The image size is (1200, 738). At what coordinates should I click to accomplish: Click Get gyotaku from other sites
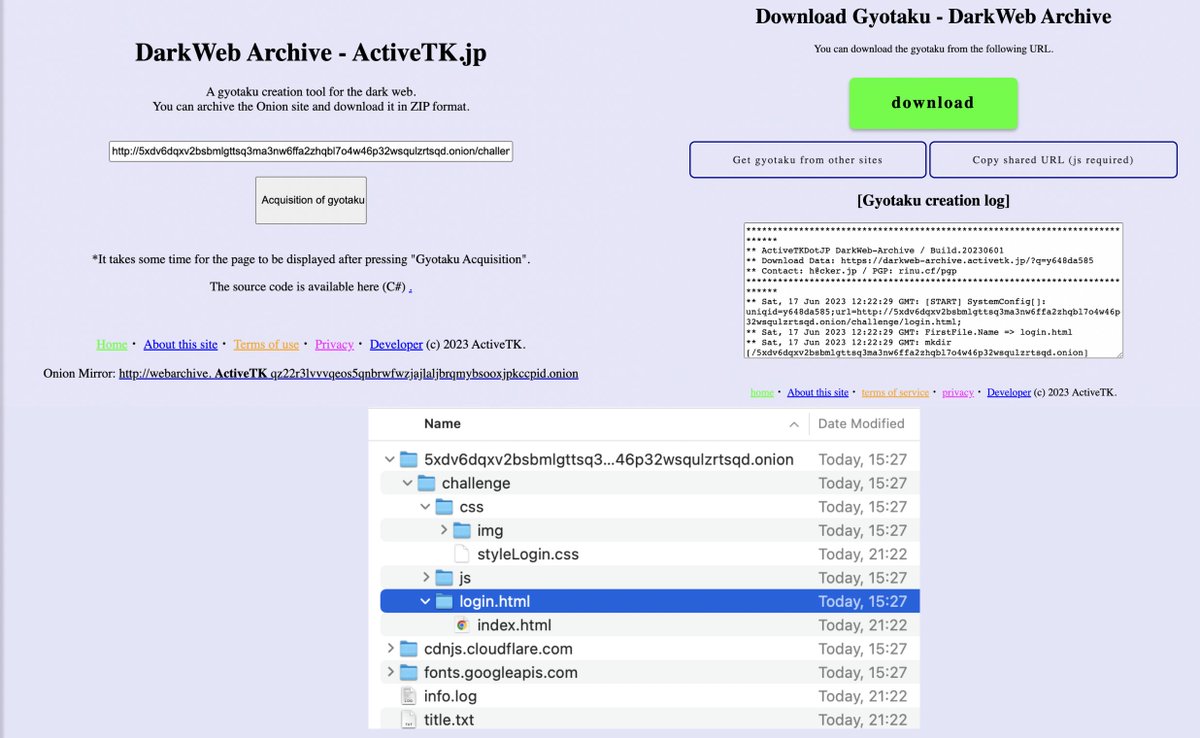pos(807,159)
